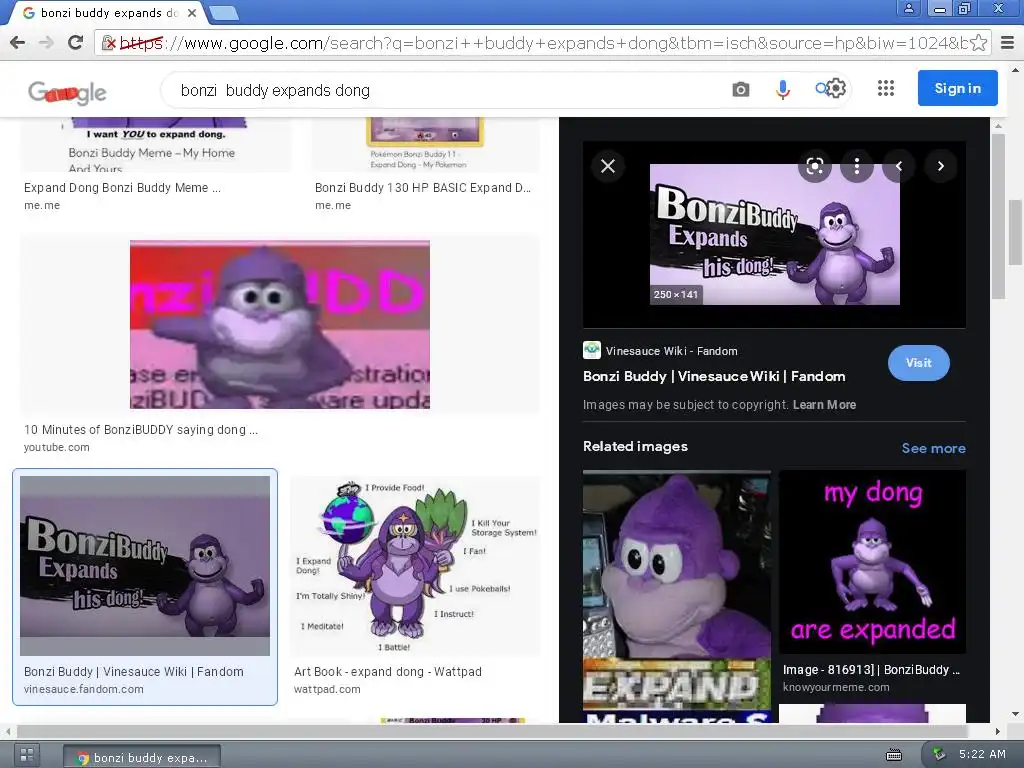This screenshot has width=1024, height=768.
Task: Click the network tray icon
Action: pos(938,754)
